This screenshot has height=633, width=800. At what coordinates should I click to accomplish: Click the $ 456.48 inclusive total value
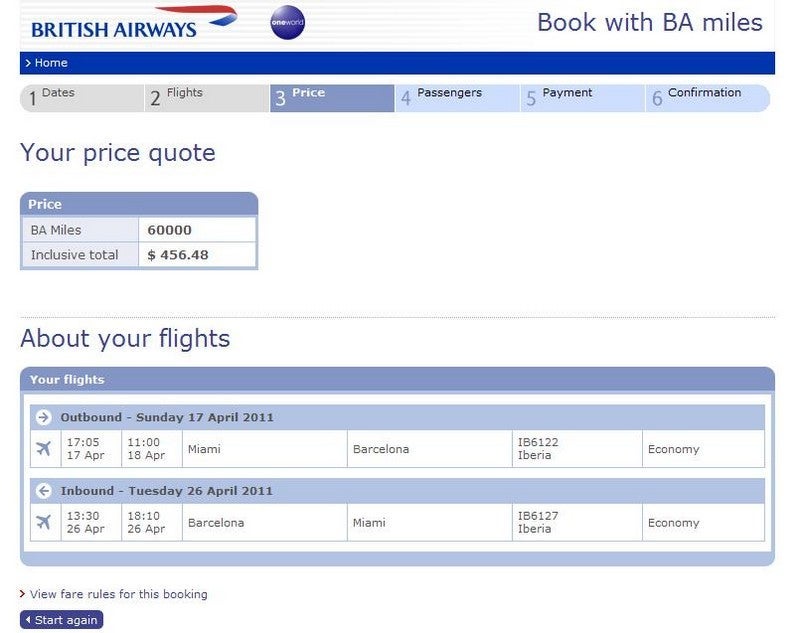pyautogui.click(x=178, y=255)
